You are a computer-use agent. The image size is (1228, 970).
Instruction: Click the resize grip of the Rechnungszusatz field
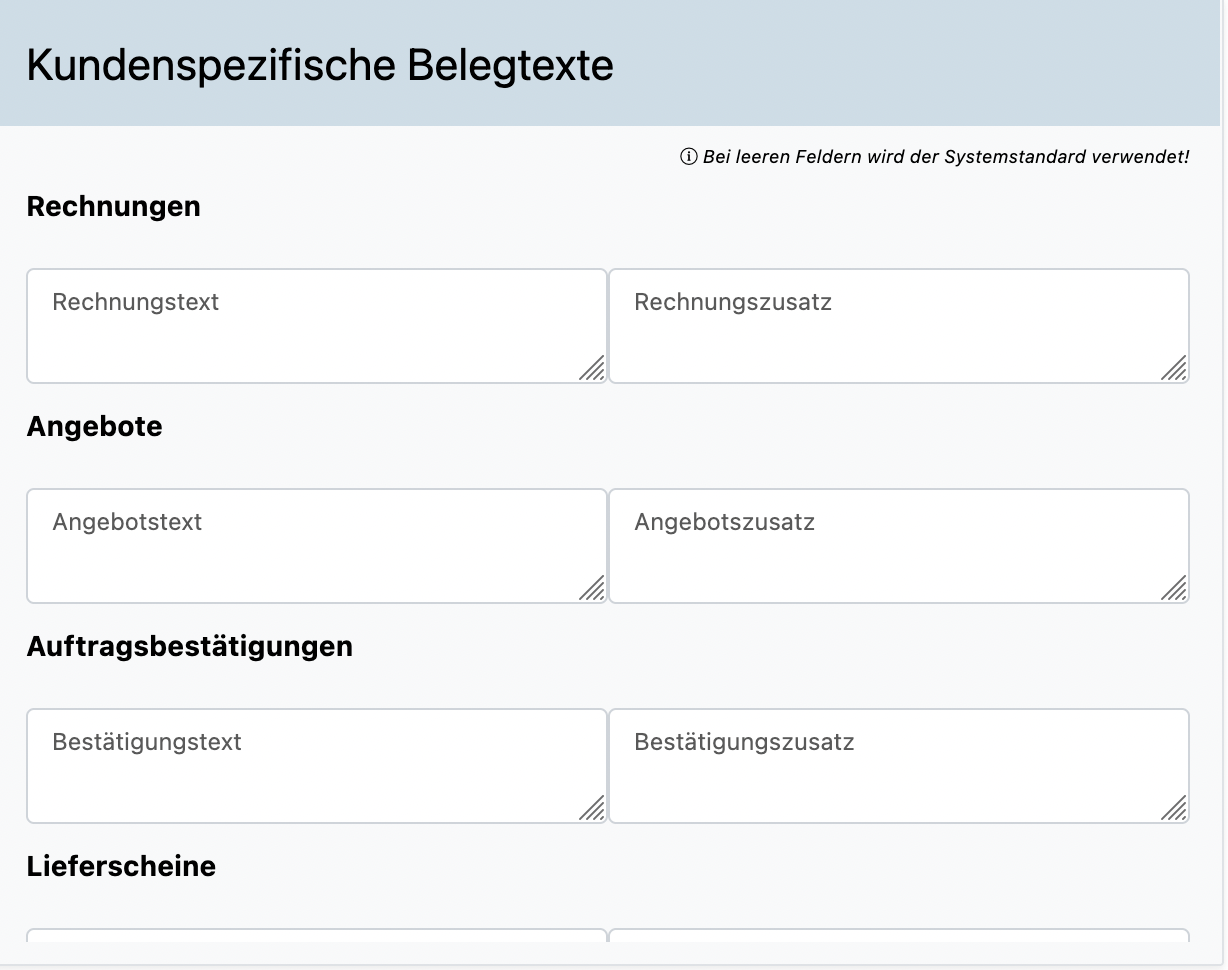coord(1174,368)
